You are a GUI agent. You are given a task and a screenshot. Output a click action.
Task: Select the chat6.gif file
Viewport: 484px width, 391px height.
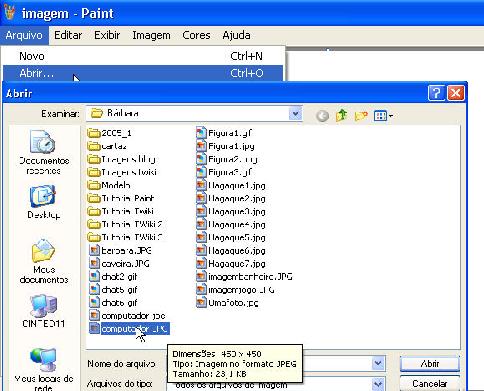(x=113, y=303)
